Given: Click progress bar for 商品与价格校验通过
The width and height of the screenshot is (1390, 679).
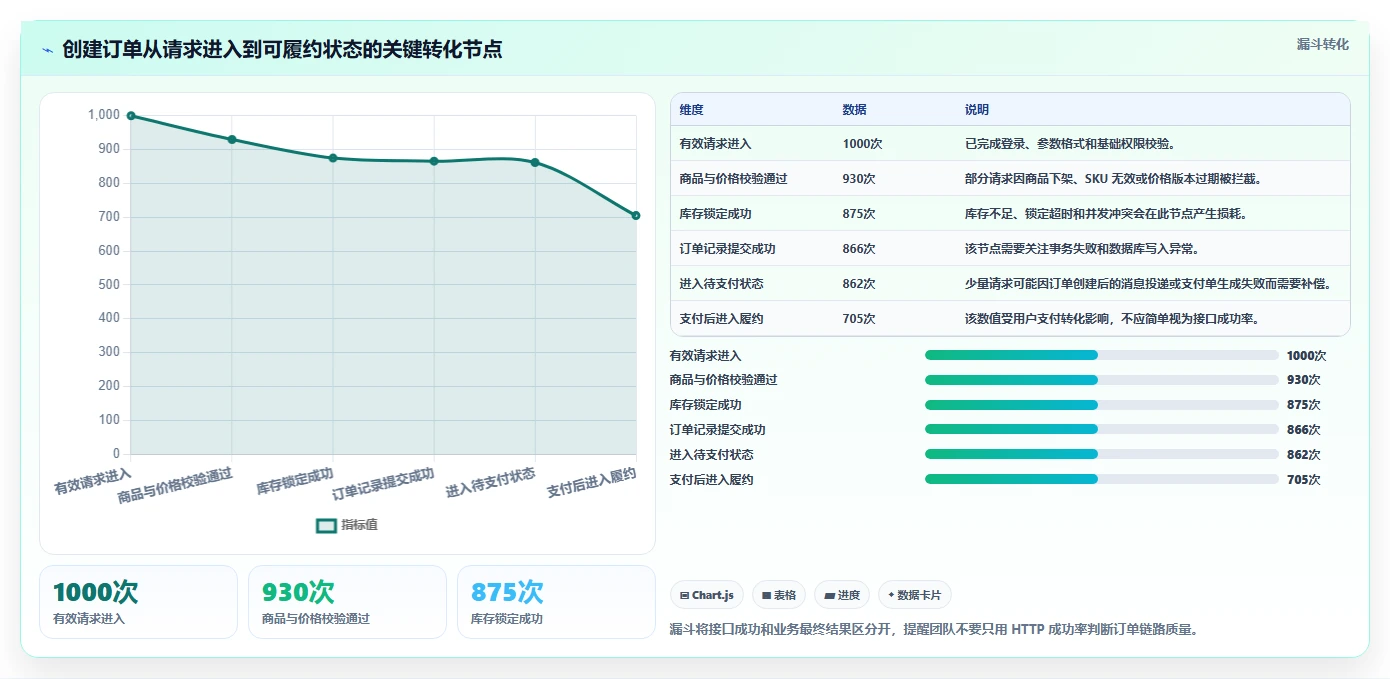Looking at the screenshot, I should pos(1102,380).
